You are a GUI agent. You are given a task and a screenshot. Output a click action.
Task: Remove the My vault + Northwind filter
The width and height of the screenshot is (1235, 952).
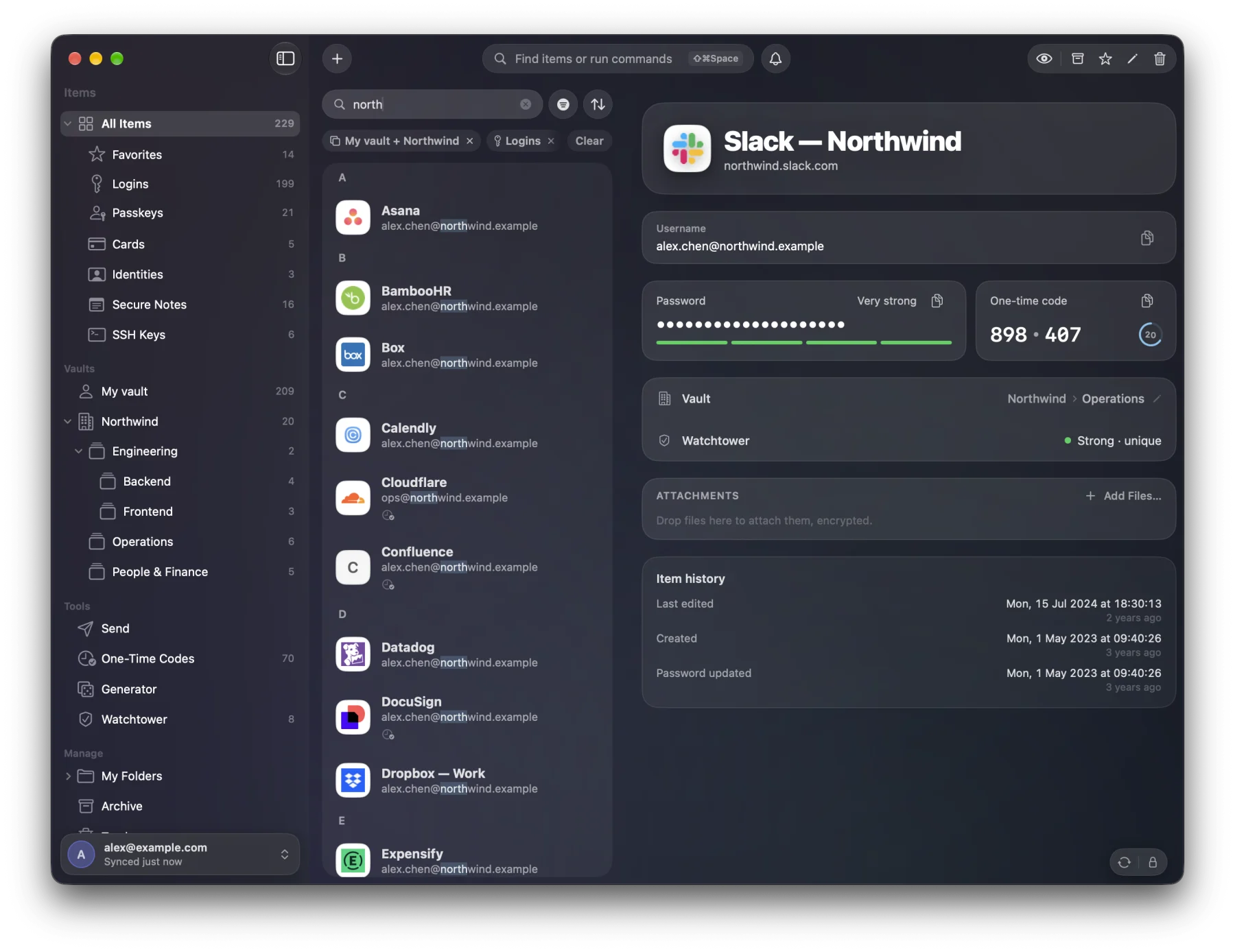pos(470,141)
